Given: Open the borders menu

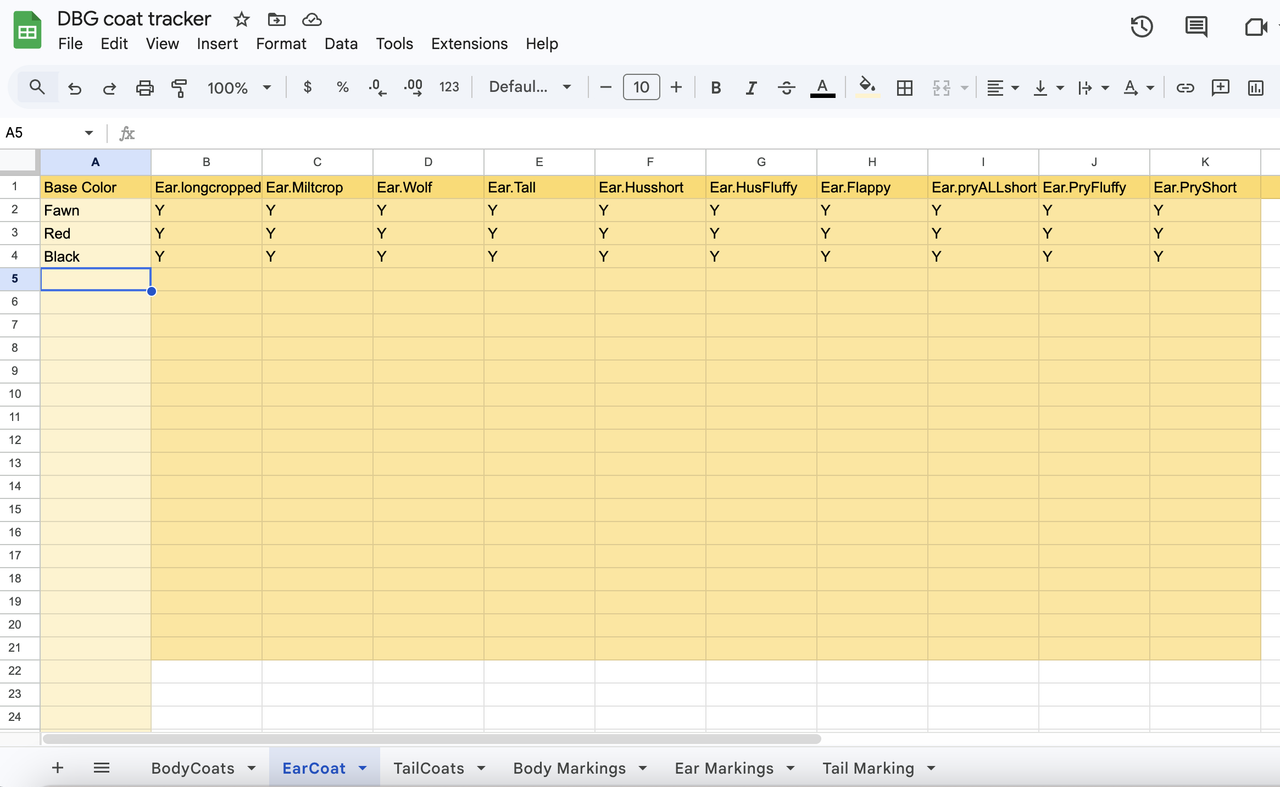Looking at the screenshot, I should [904, 88].
